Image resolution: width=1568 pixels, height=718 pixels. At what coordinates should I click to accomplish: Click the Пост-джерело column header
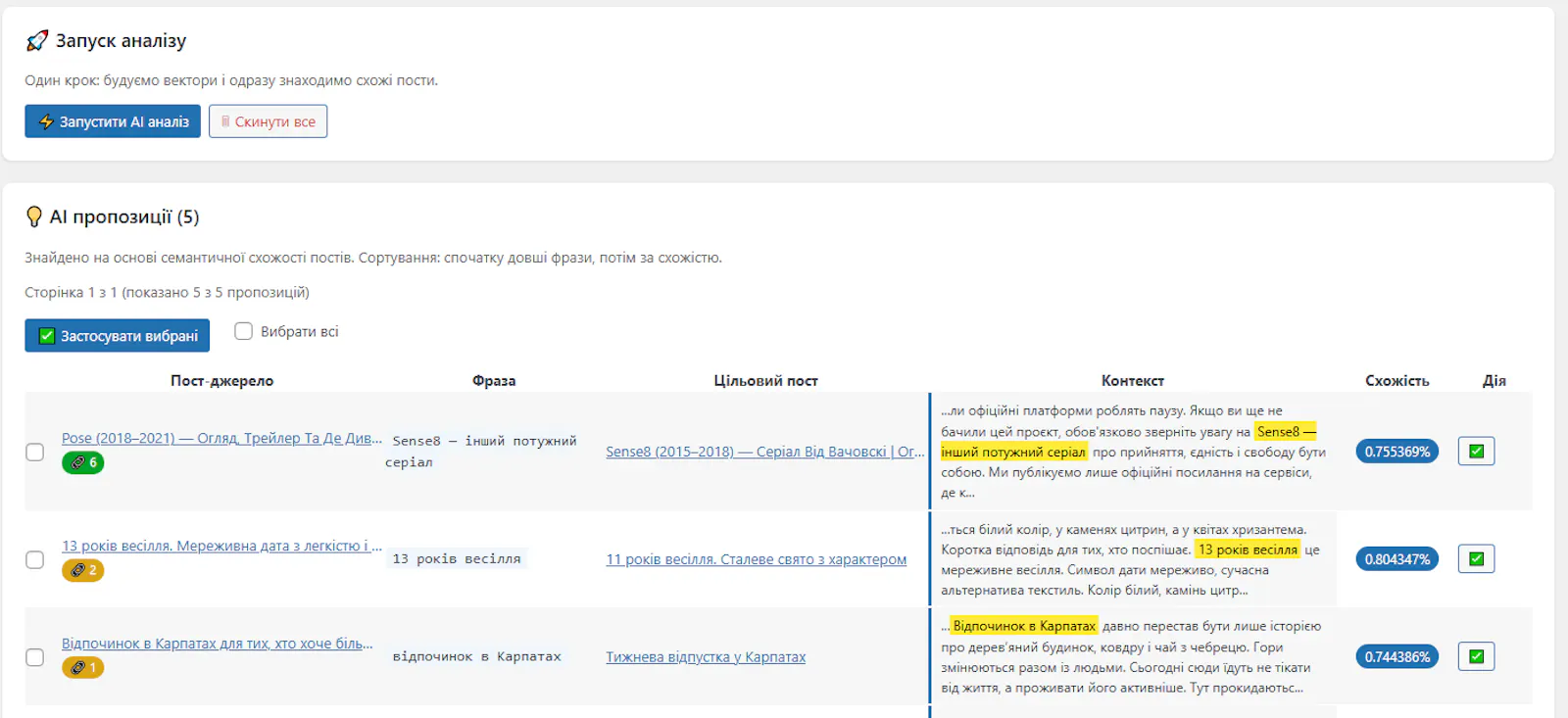[221, 381]
